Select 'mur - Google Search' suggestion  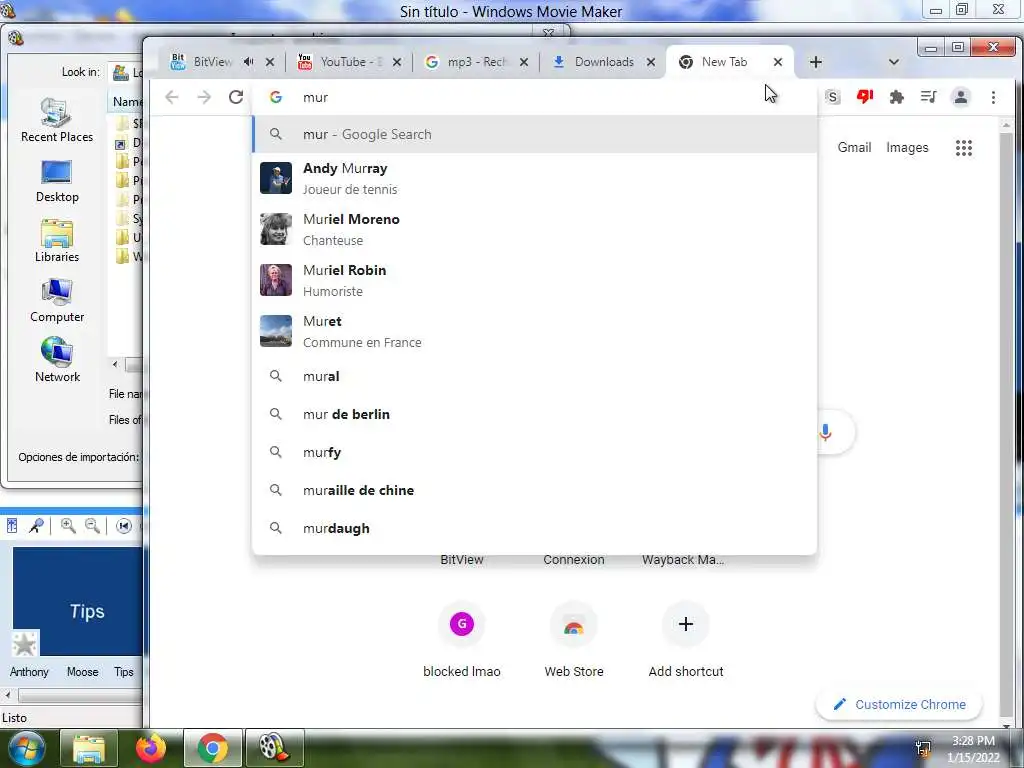tap(535, 135)
